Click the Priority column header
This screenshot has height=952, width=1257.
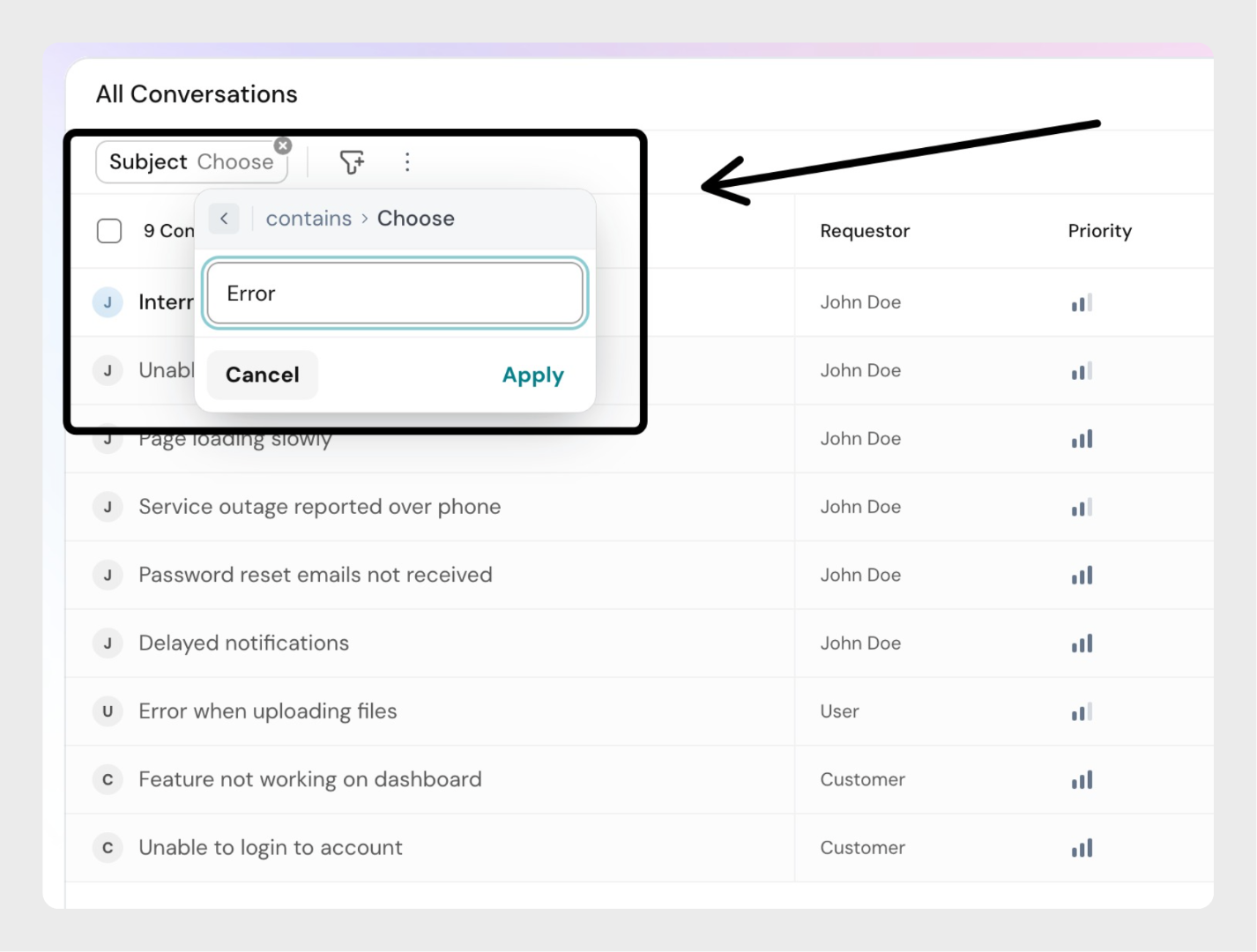tap(1099, 231)
